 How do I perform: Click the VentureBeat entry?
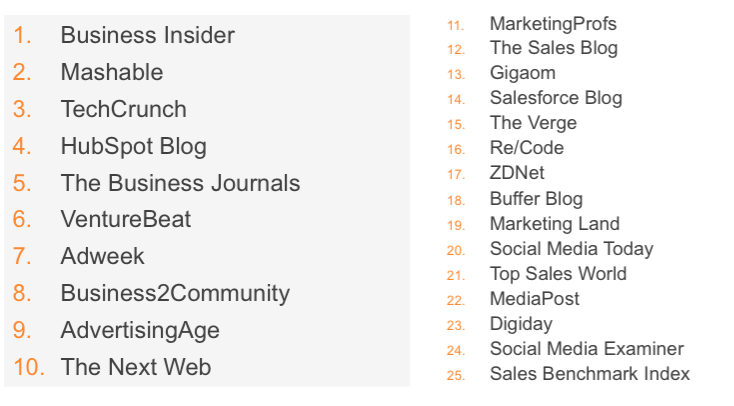(125, 219)
